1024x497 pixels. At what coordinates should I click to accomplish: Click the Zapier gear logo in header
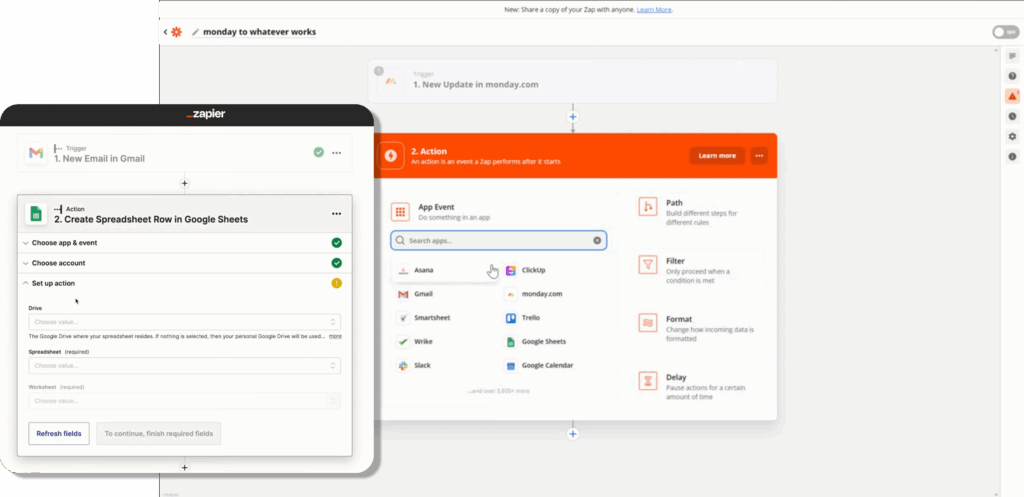pyautogui.click(x=176, y=32)
